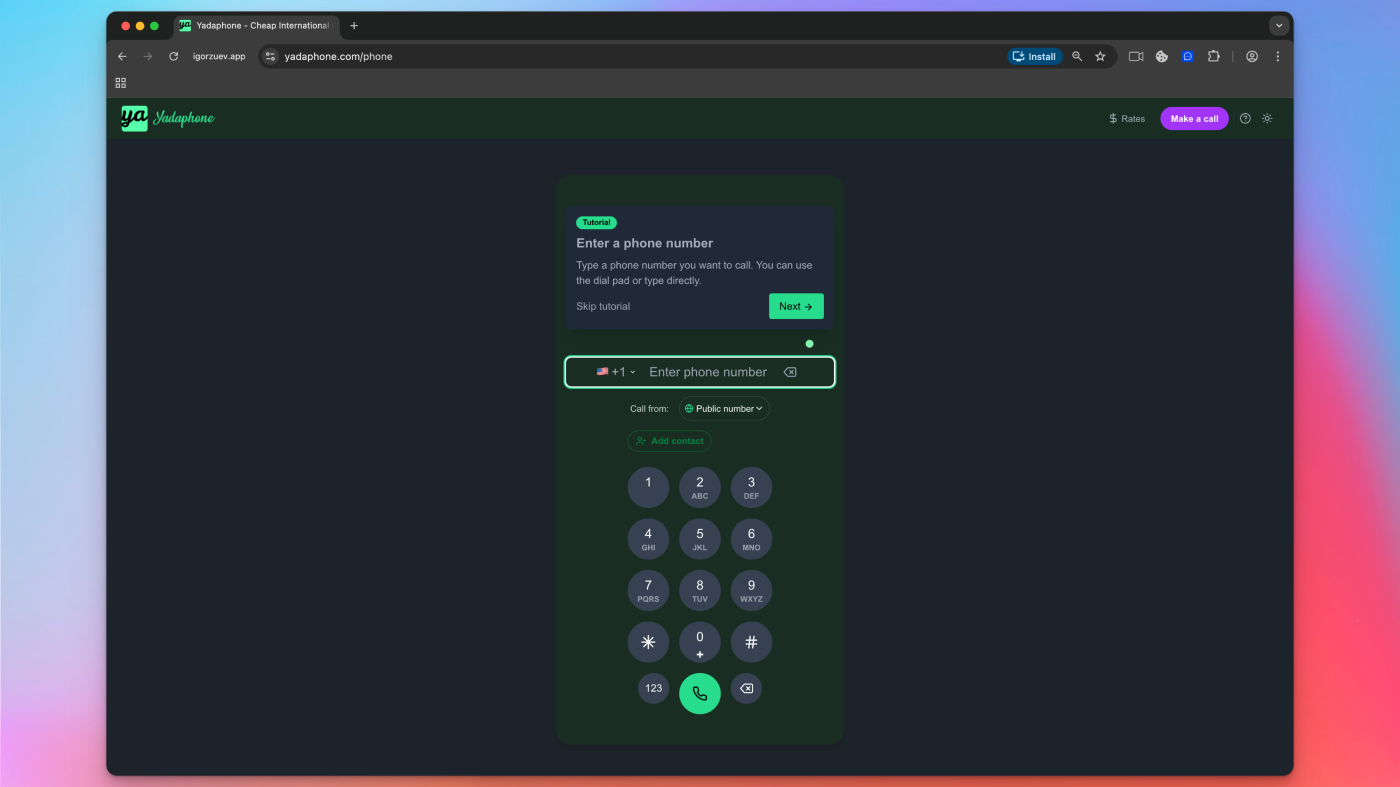Image resolution: width=1400 pixels, height=787 pixels.
Task: Click the Enter phone number field
Action: tap(708, 372)
